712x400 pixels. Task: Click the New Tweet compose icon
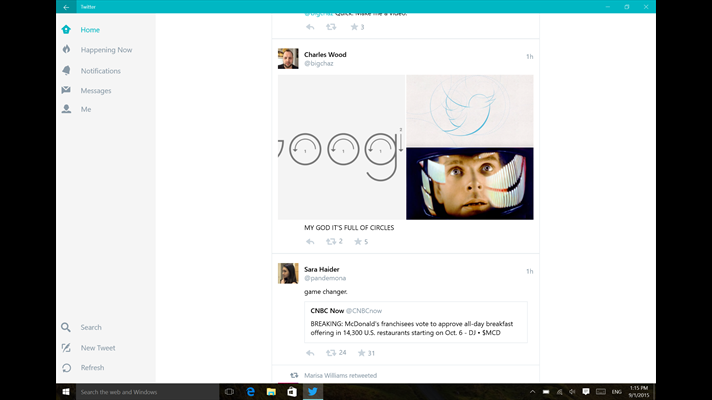pyautogui.click(x=66, y=348)
